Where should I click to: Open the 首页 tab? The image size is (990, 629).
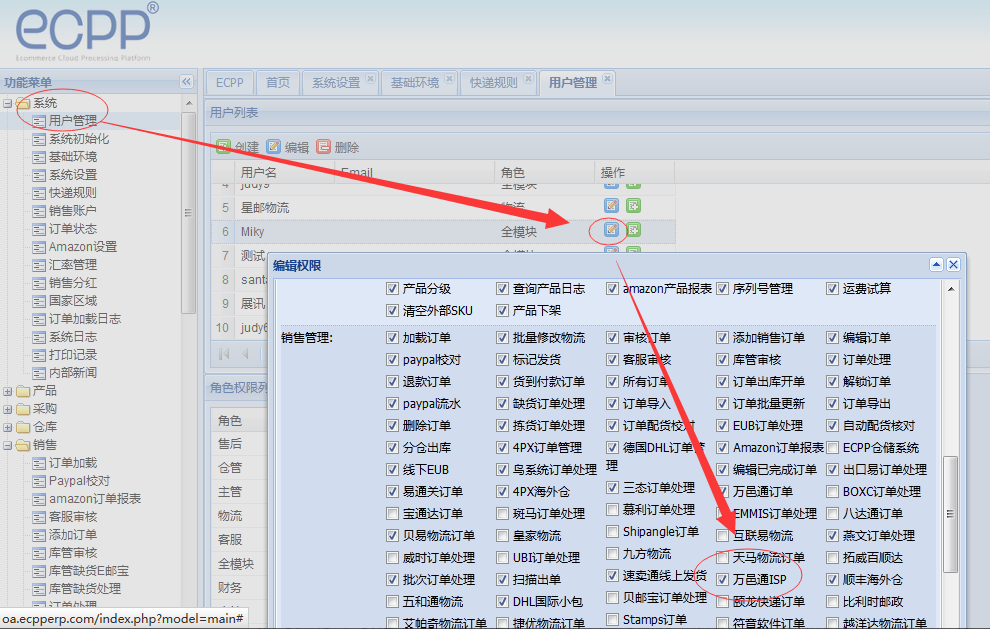coord(278,83)
